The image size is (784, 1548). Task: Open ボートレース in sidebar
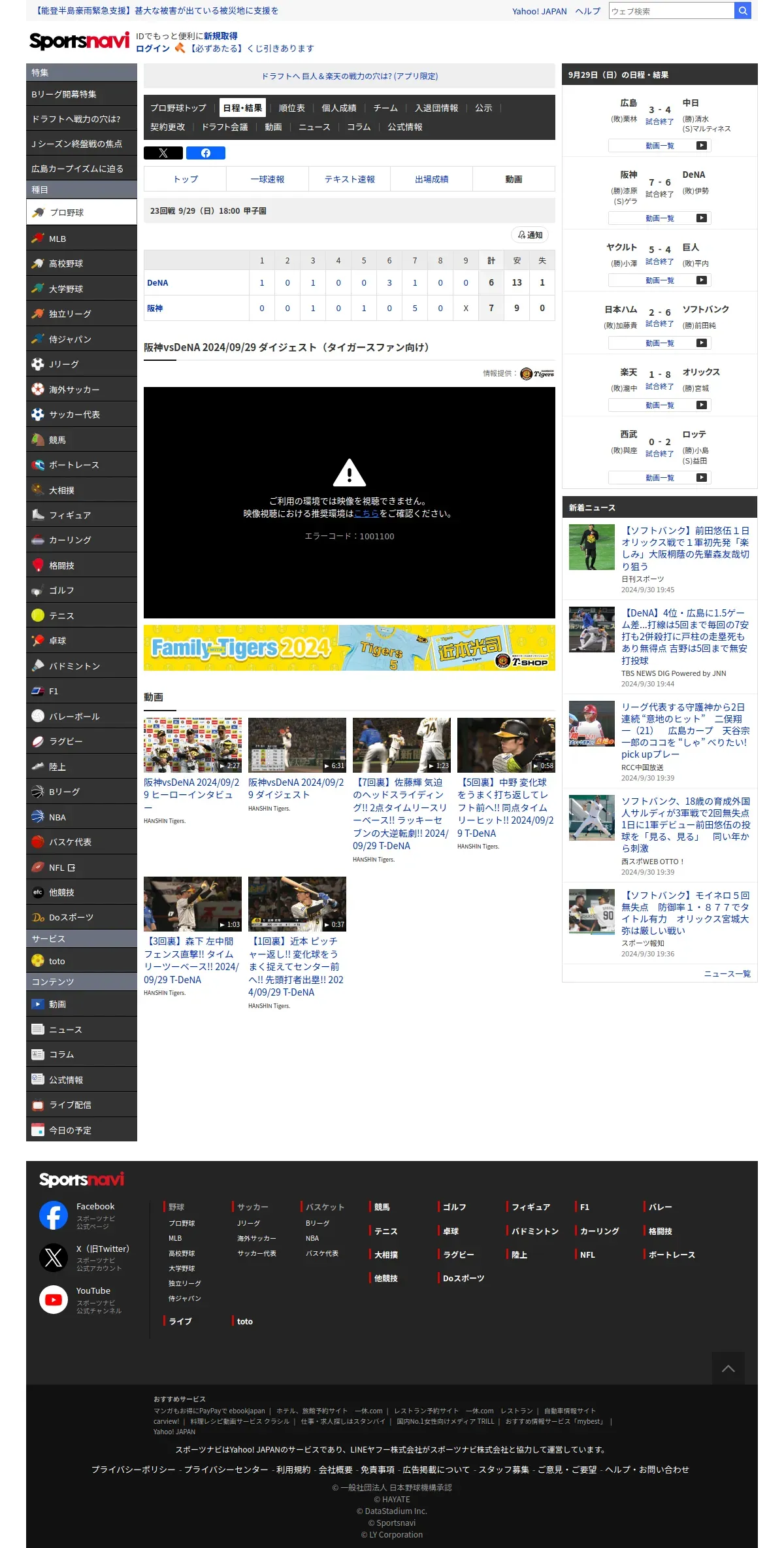82,465
